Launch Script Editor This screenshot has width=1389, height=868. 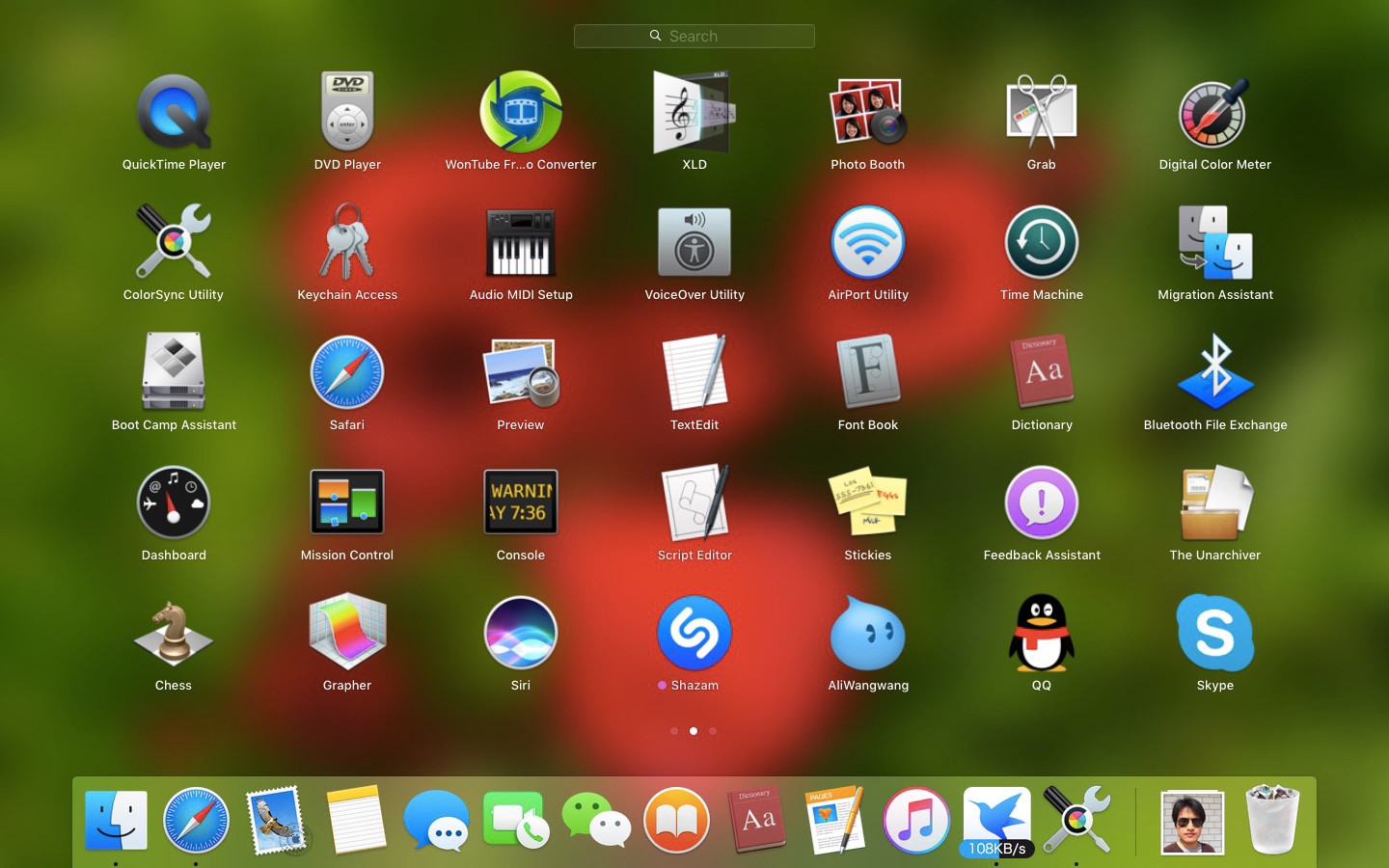[694, 503]
